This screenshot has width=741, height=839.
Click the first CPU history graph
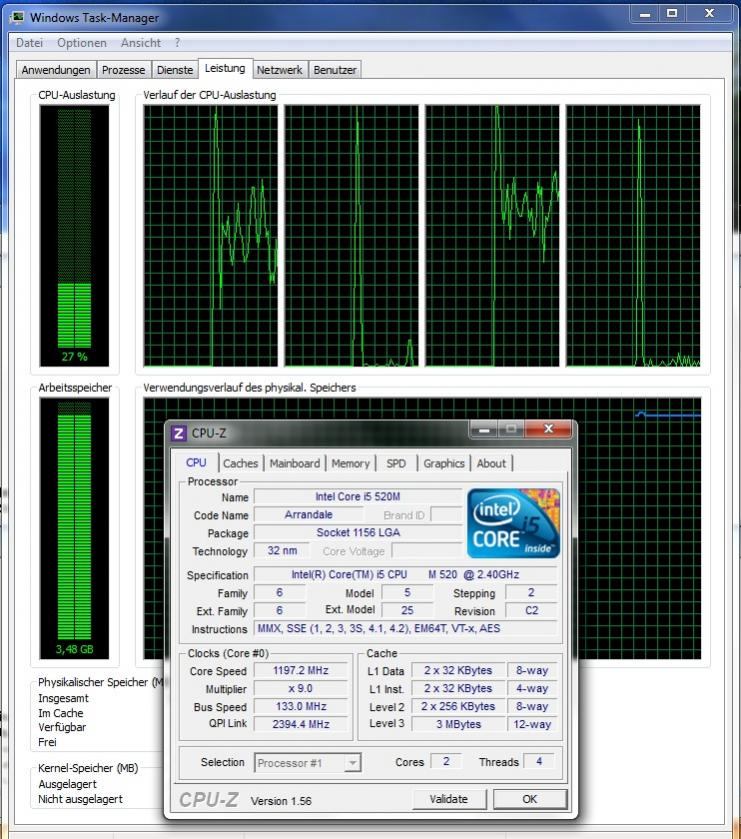(210, 235)
